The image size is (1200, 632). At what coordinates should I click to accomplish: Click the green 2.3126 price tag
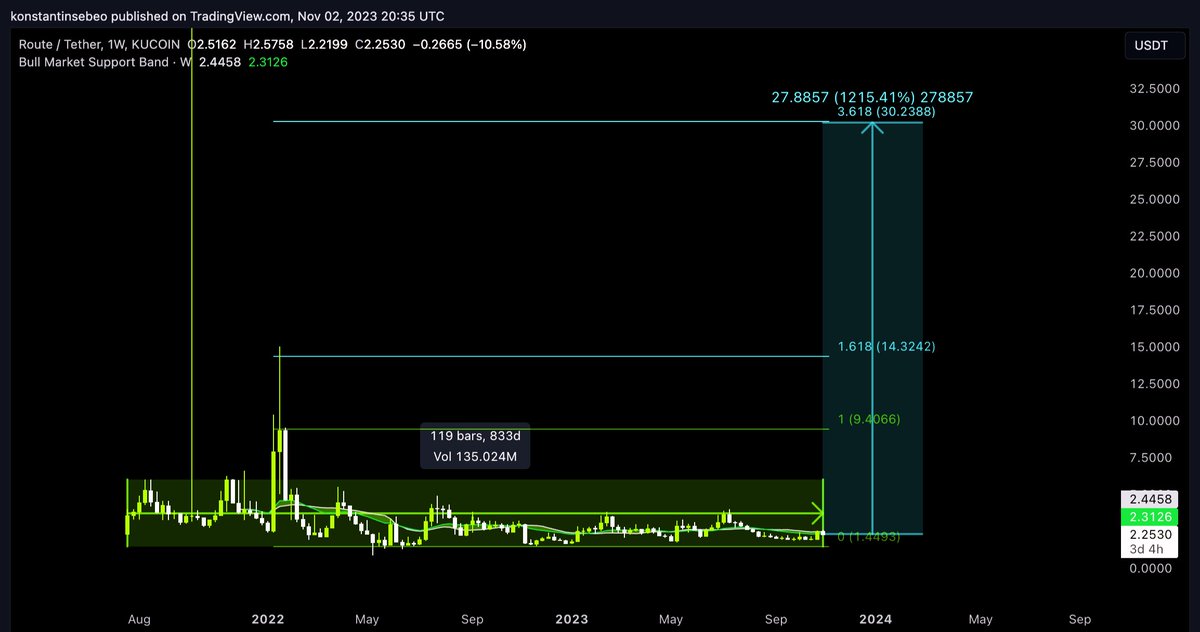pyautogui.click(x=1150, y=517)
